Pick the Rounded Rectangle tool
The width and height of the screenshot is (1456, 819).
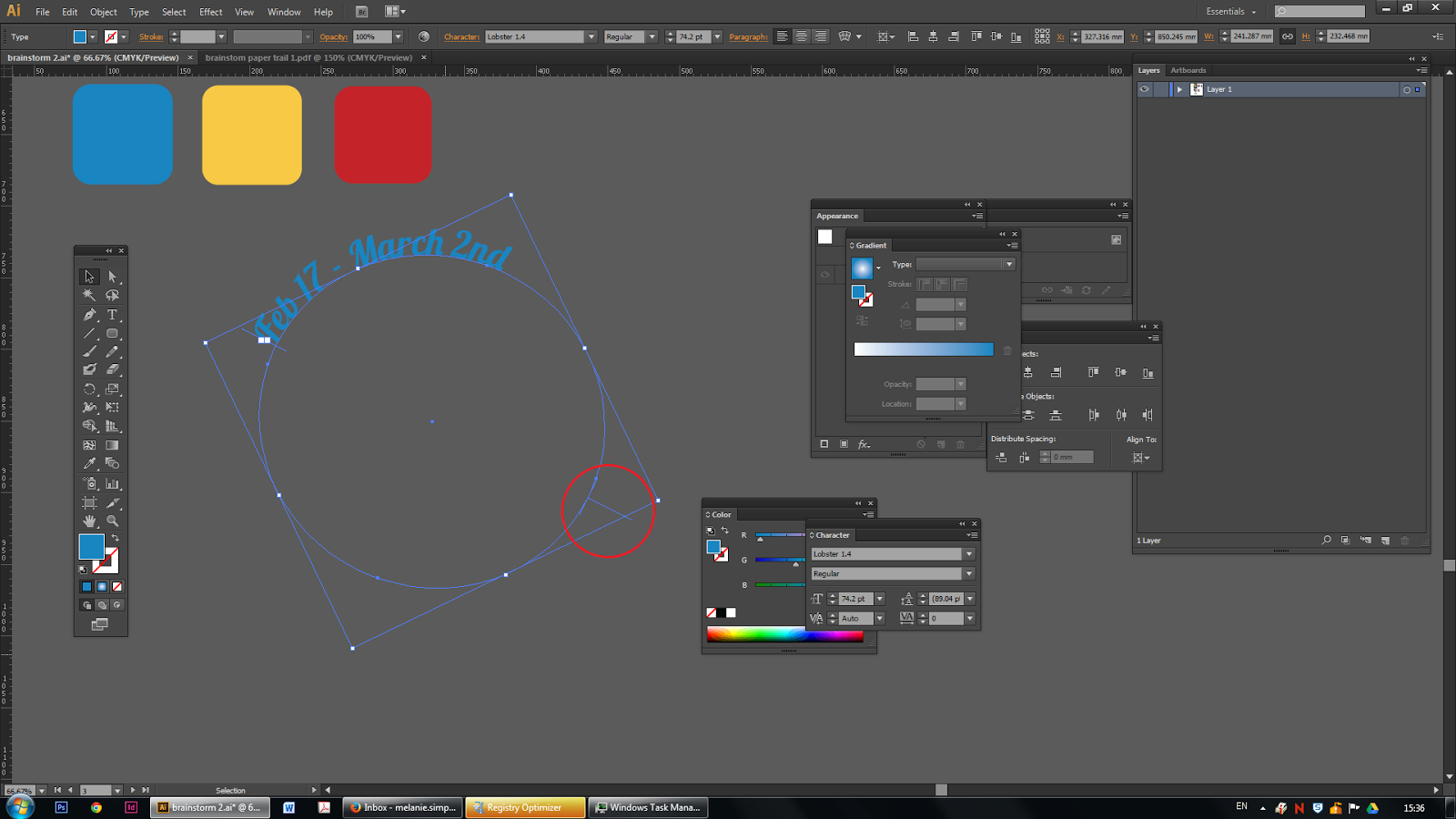[113, 334]
